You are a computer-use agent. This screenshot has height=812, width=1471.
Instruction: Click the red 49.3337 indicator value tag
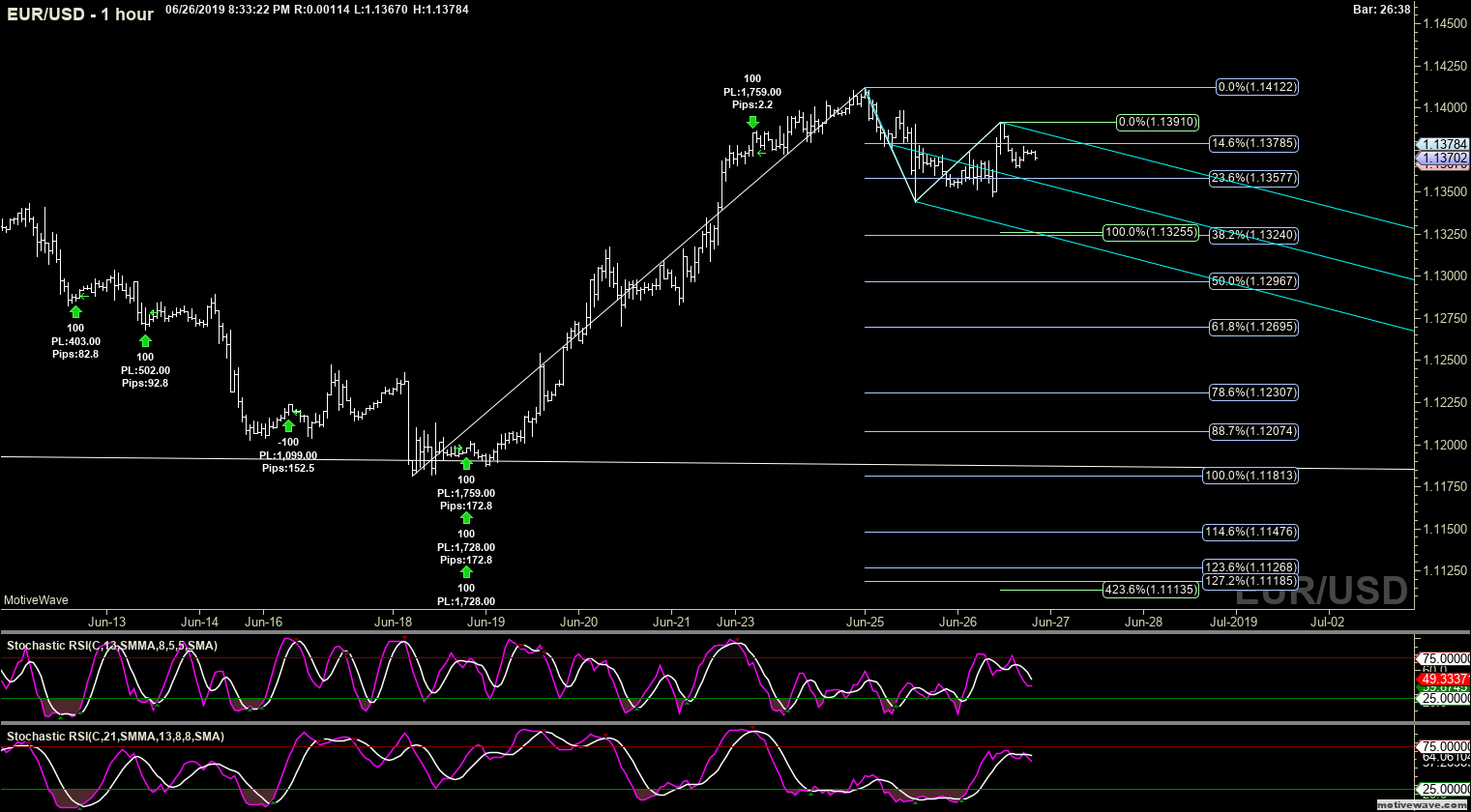click(1444, 680)
